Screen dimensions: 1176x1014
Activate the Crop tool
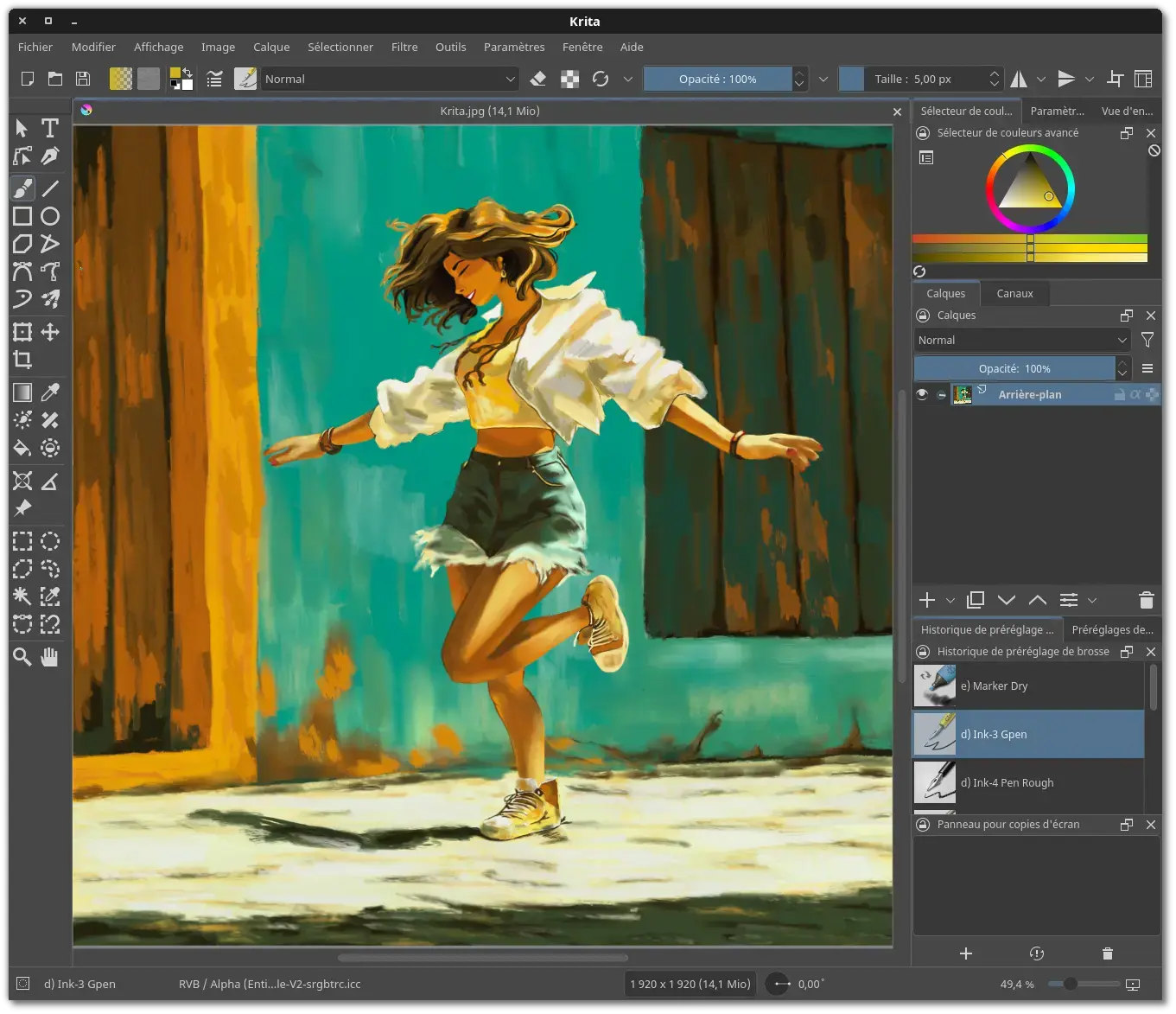(22, 360)
